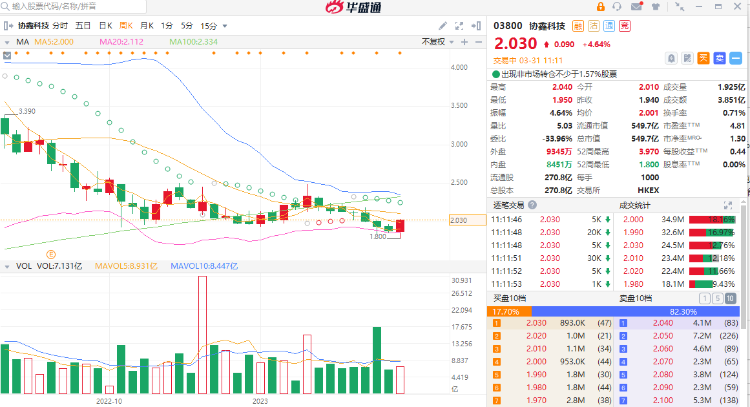Click the 通 stock connect tag badge

coord(609,26)
